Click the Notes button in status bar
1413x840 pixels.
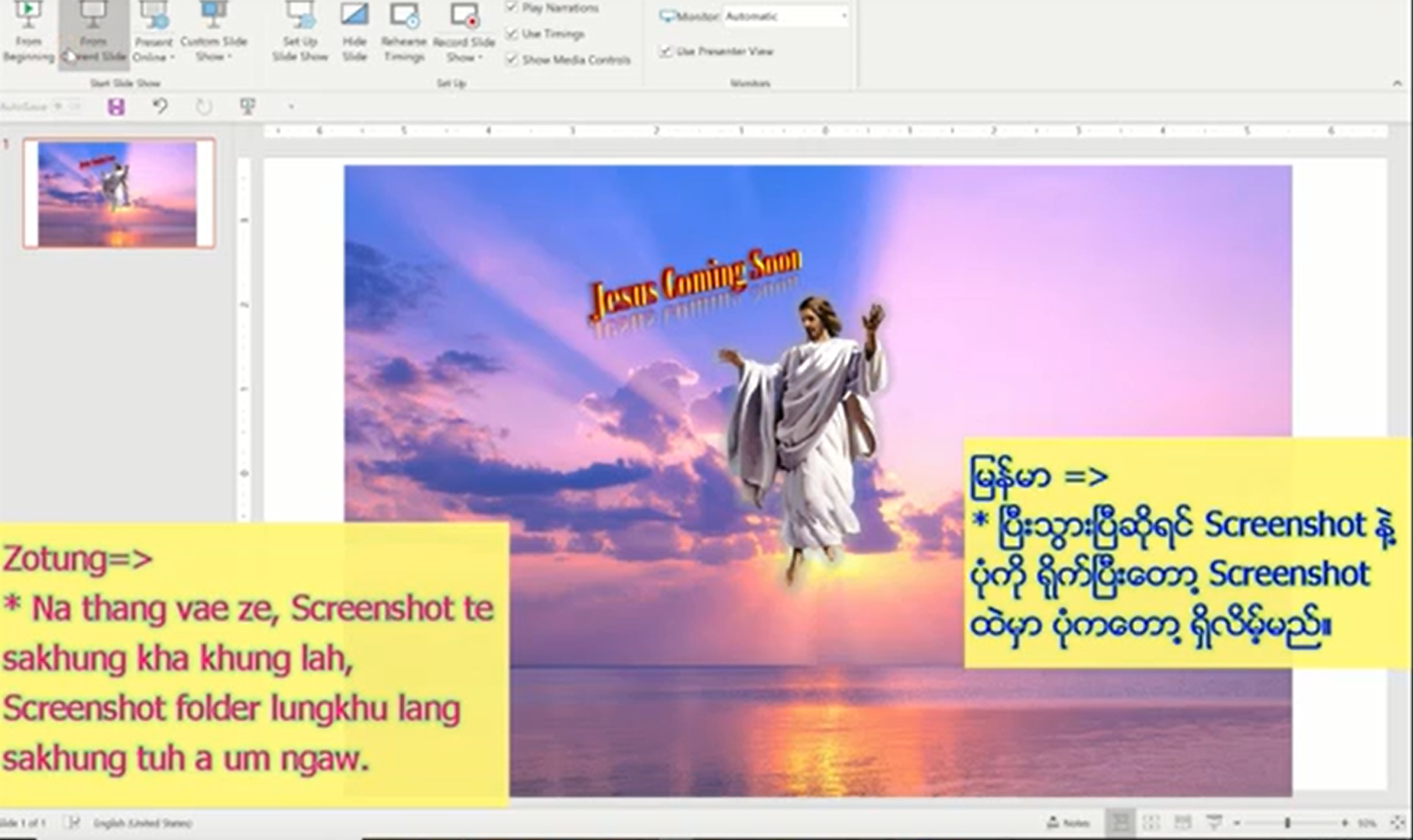point(1068,823)
